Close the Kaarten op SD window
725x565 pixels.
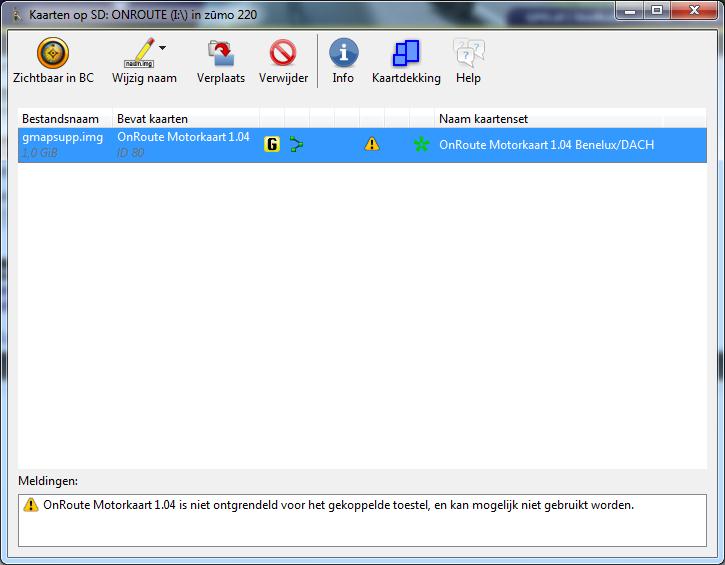coord(694,10)
